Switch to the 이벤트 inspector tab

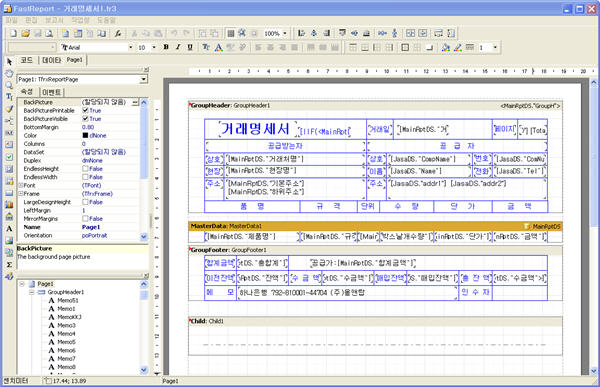click(52, 92)
